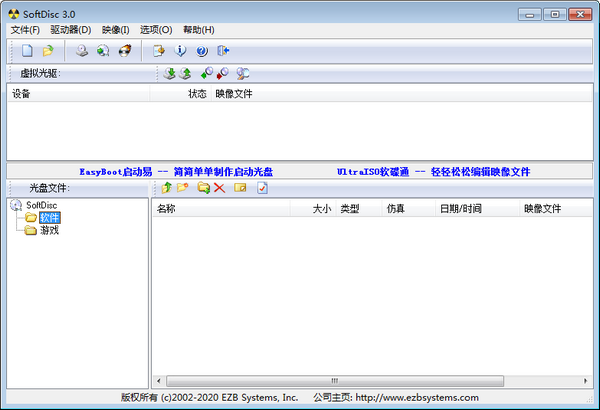600x410 pixels.
Task: Click the blue Info icon
Action: pyautogui.click(x=181, y=51)
